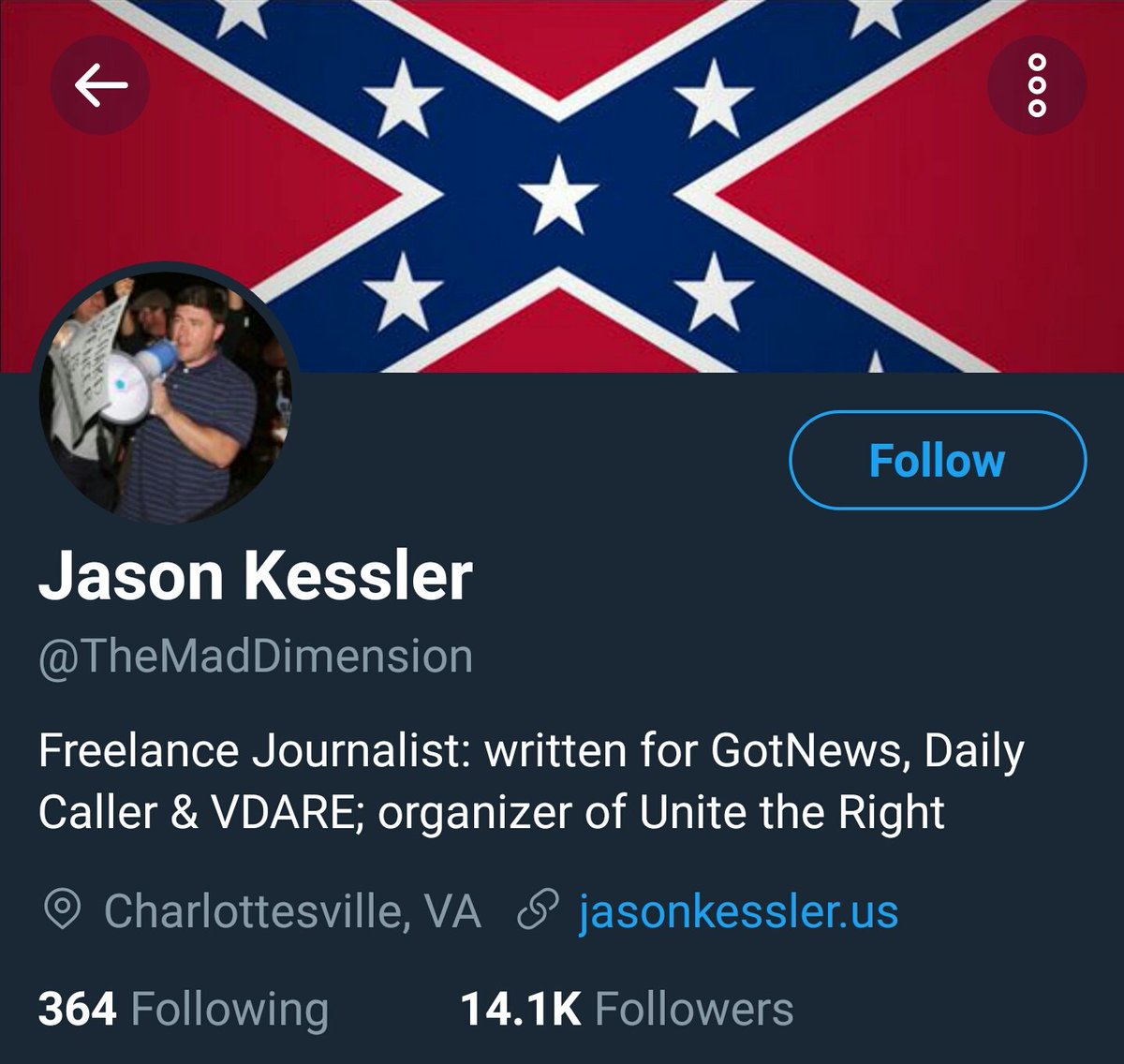Screen dimensions: 1124x1064
Task: View the 14.1K Followers list
Action: [x=627, y=1010]
